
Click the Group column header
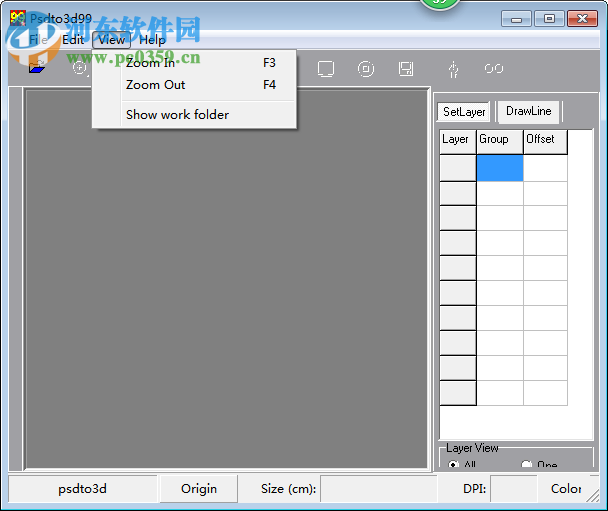tap(499, 142)
